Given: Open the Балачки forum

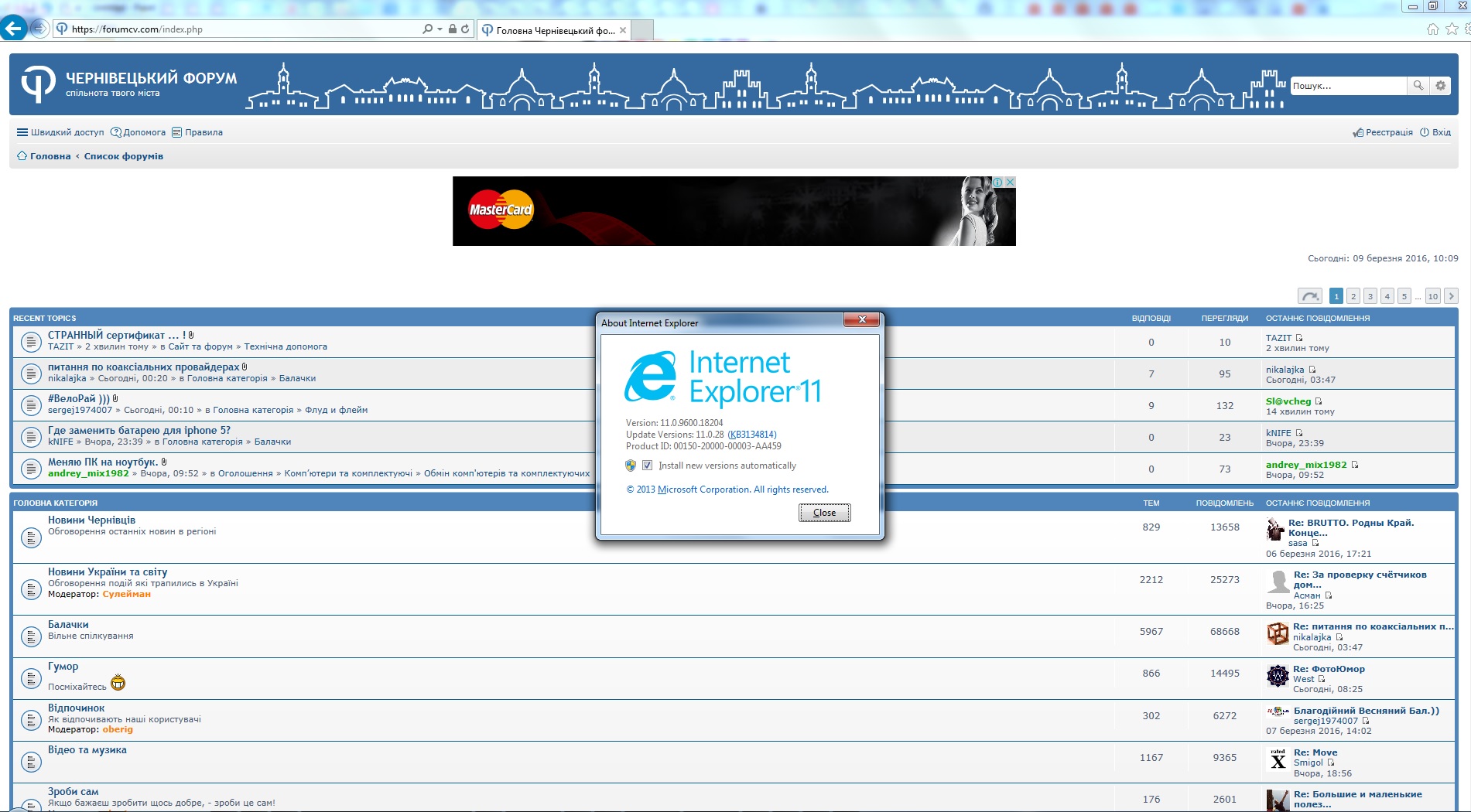Looking at the screenshot, I should [68, 624].
